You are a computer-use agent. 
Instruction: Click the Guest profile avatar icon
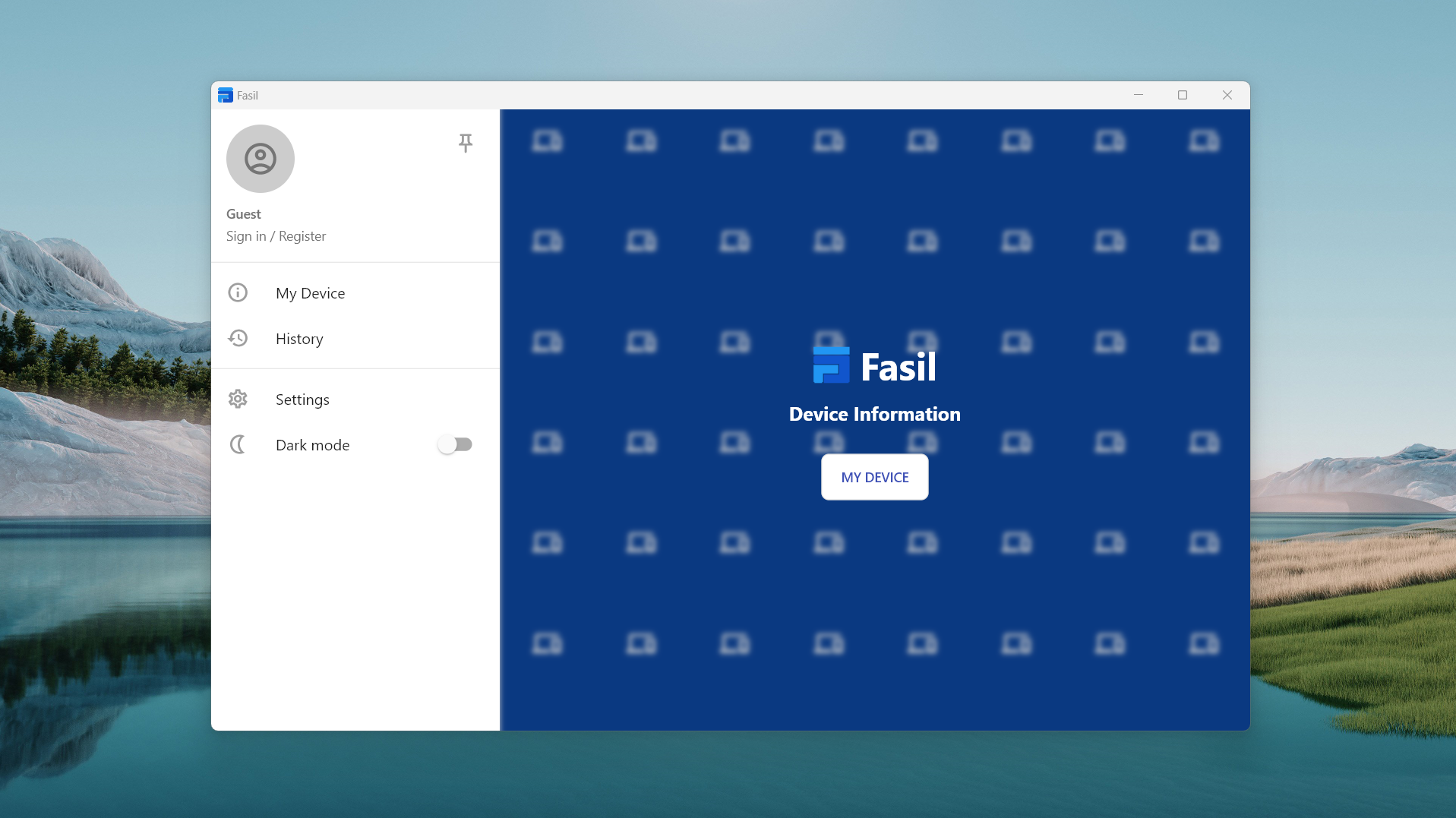pos(260,159)
